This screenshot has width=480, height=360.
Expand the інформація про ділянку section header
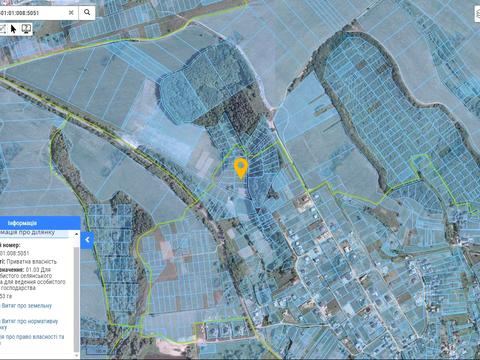point(27,233)
